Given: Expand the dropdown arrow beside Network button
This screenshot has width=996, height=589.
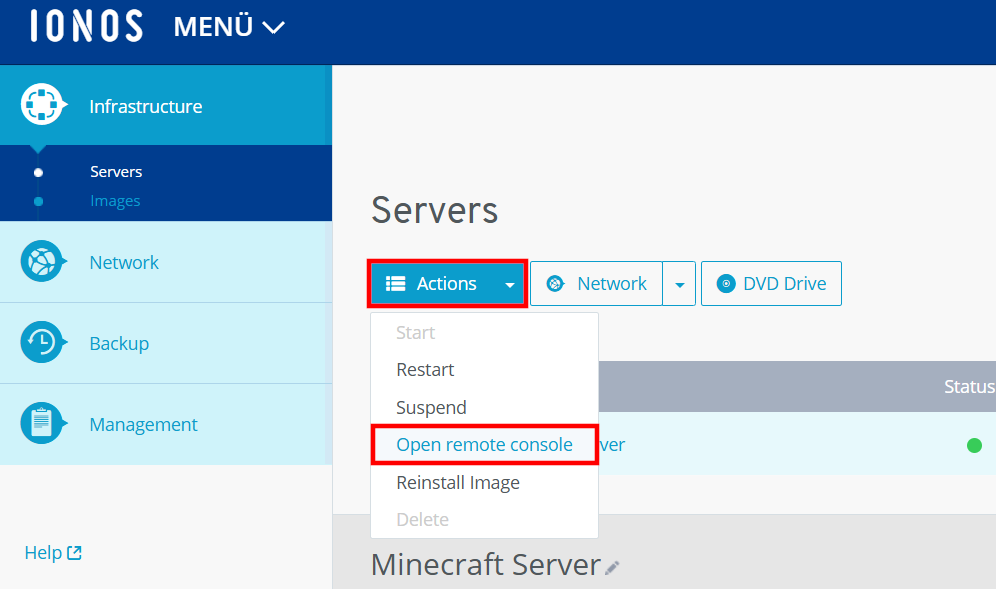Looking at the screenshot, I should [679, 283].
